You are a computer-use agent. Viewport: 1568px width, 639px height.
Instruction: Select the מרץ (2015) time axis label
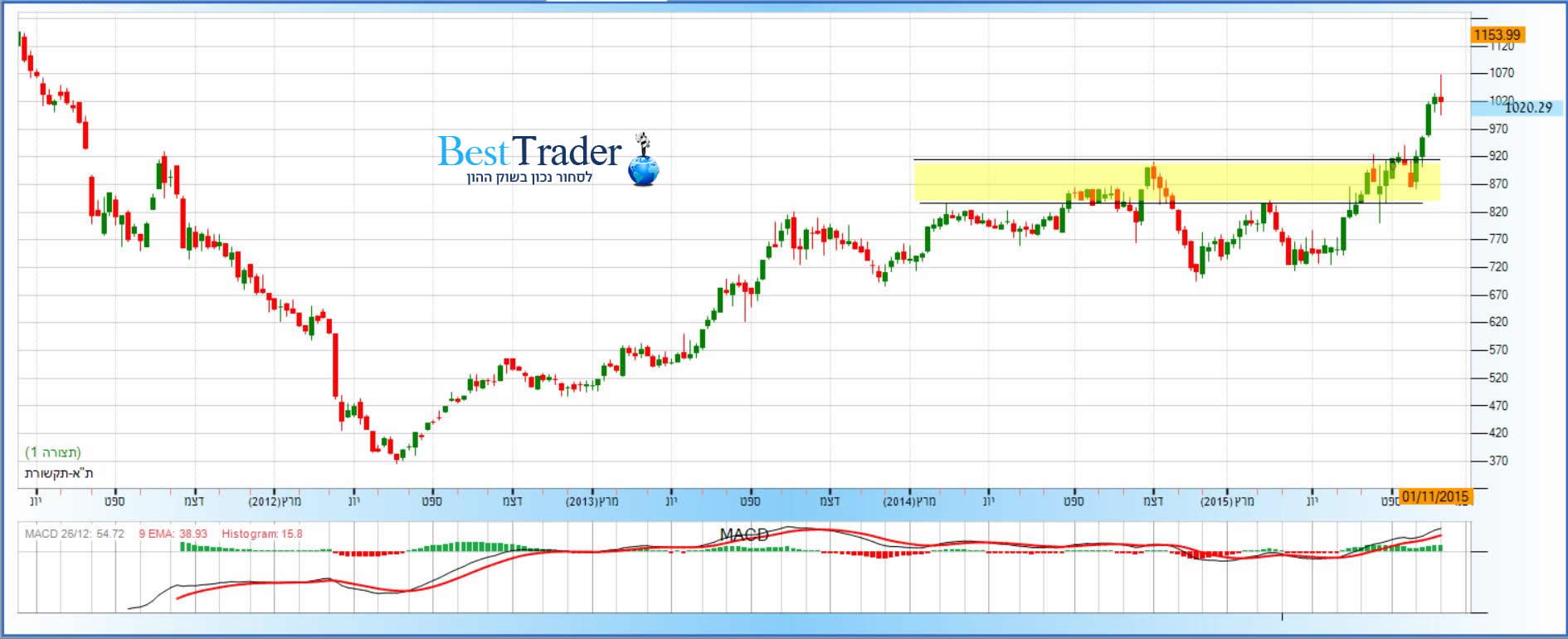coord(1226,501)
